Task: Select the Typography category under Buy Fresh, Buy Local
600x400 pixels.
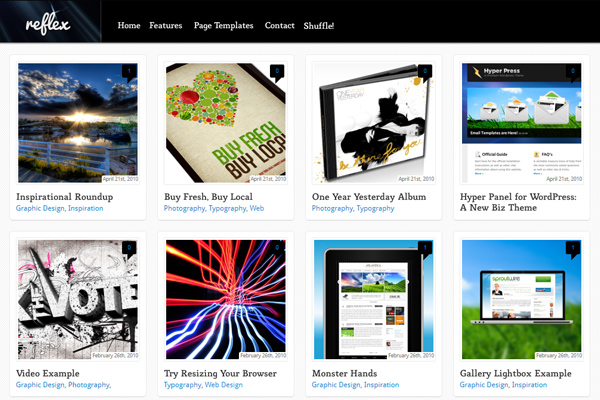Action: click(227, 208)
